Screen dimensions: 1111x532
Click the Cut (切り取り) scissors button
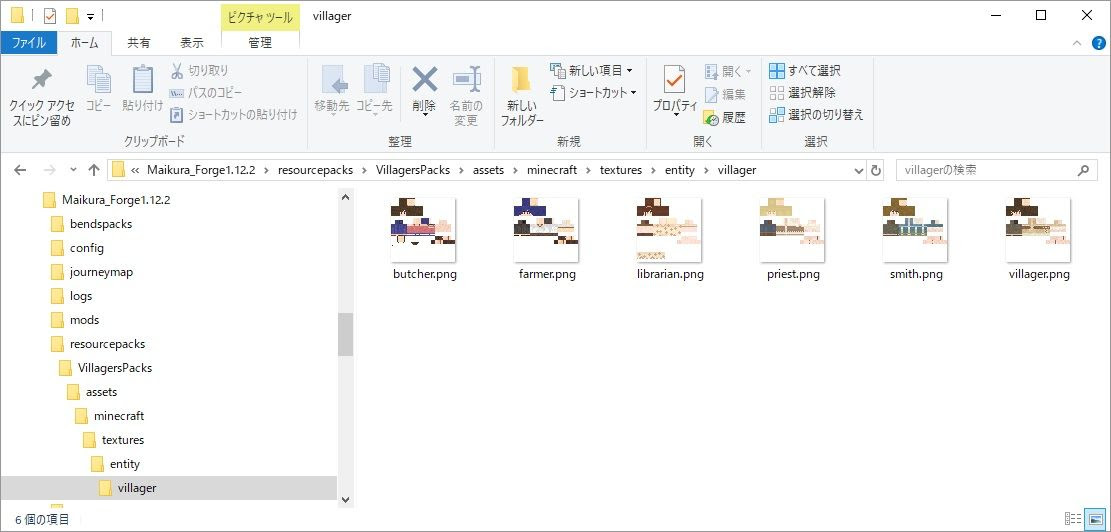199,70
